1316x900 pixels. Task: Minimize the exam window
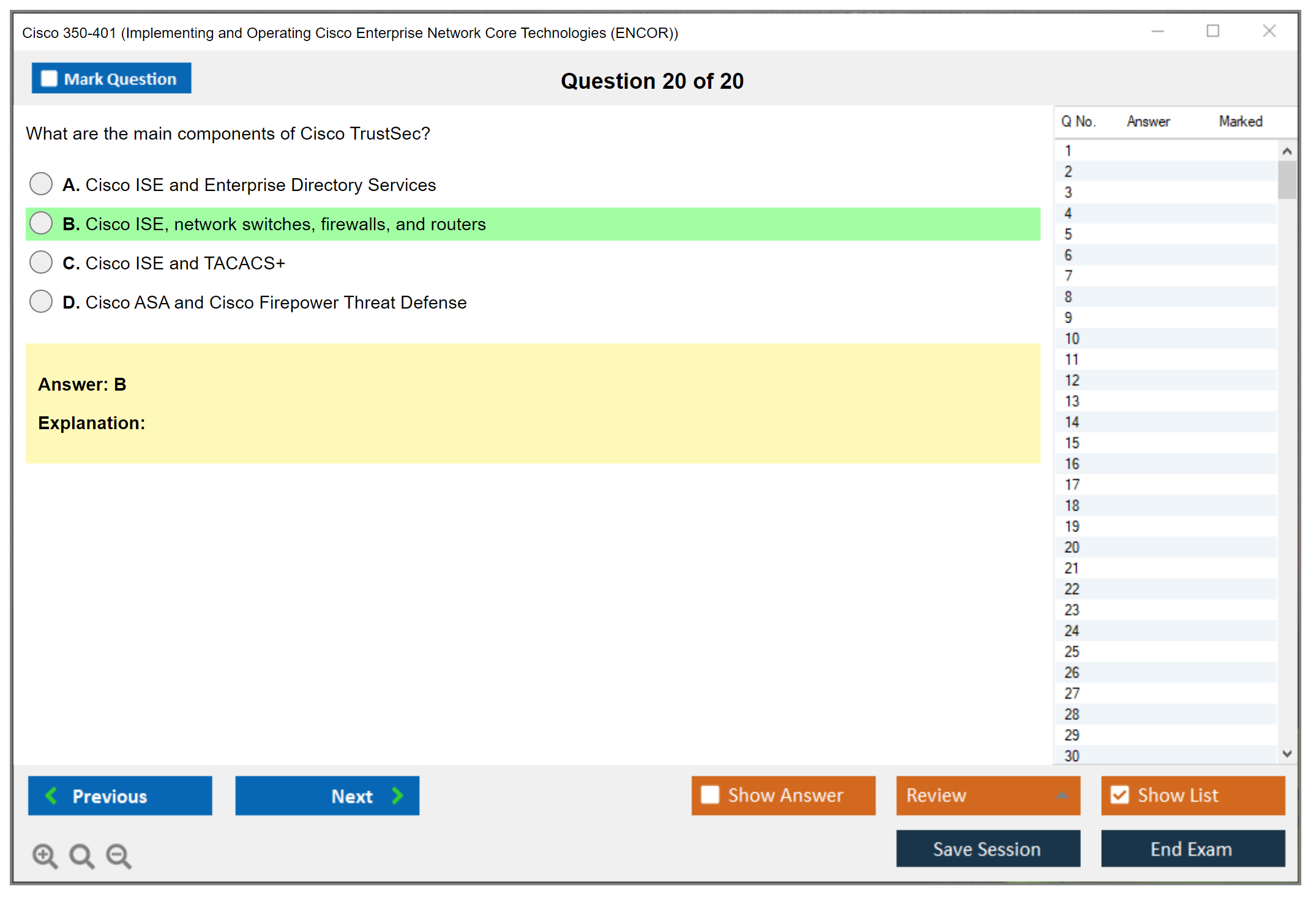[1157, 31]
